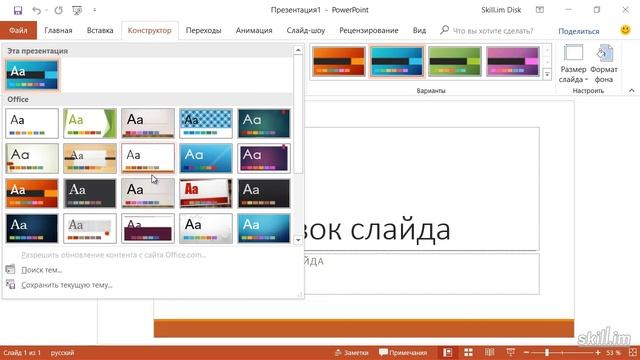Apply the red 'Aa' angled theme

[206, 193]
